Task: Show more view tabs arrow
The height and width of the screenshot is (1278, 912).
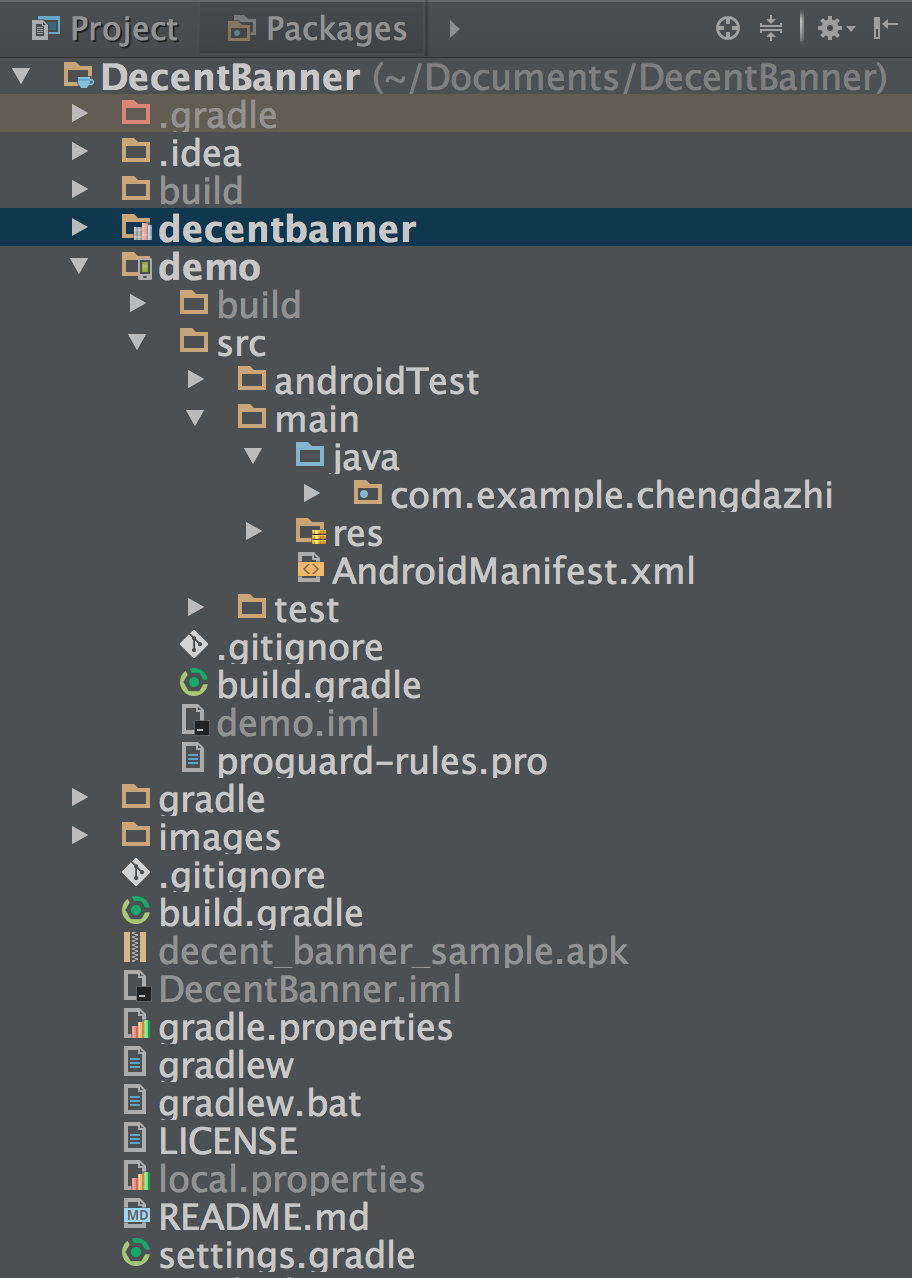Action: coord(454,29)
